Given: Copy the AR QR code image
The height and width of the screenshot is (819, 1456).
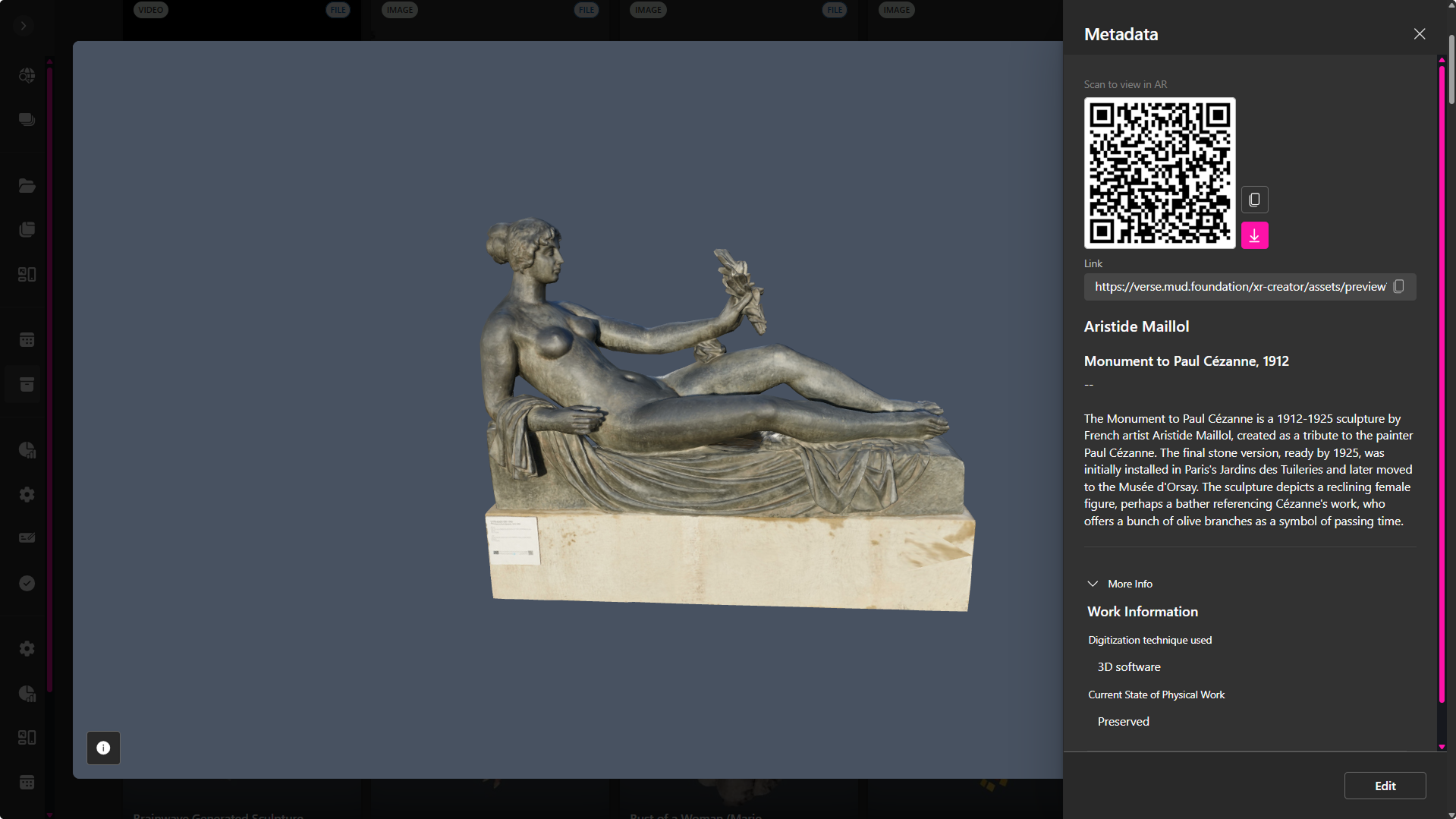Looking at the screenshot, I should tap(1254, 200).
